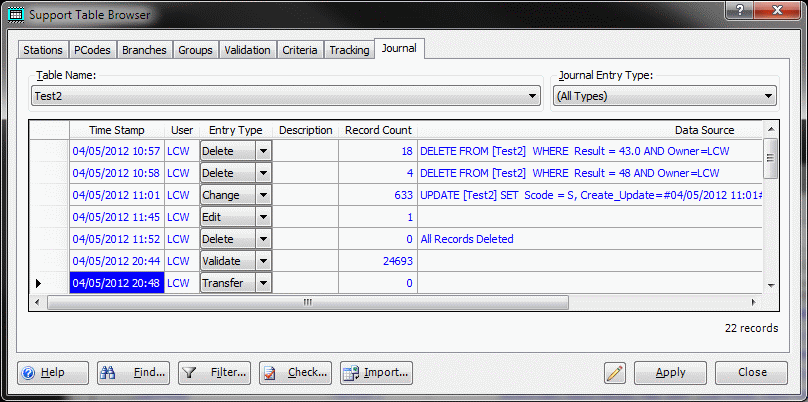808x402 pixels.
Task: Open Entry Type dropdown in Change row
Action: [x=263, y=195]
